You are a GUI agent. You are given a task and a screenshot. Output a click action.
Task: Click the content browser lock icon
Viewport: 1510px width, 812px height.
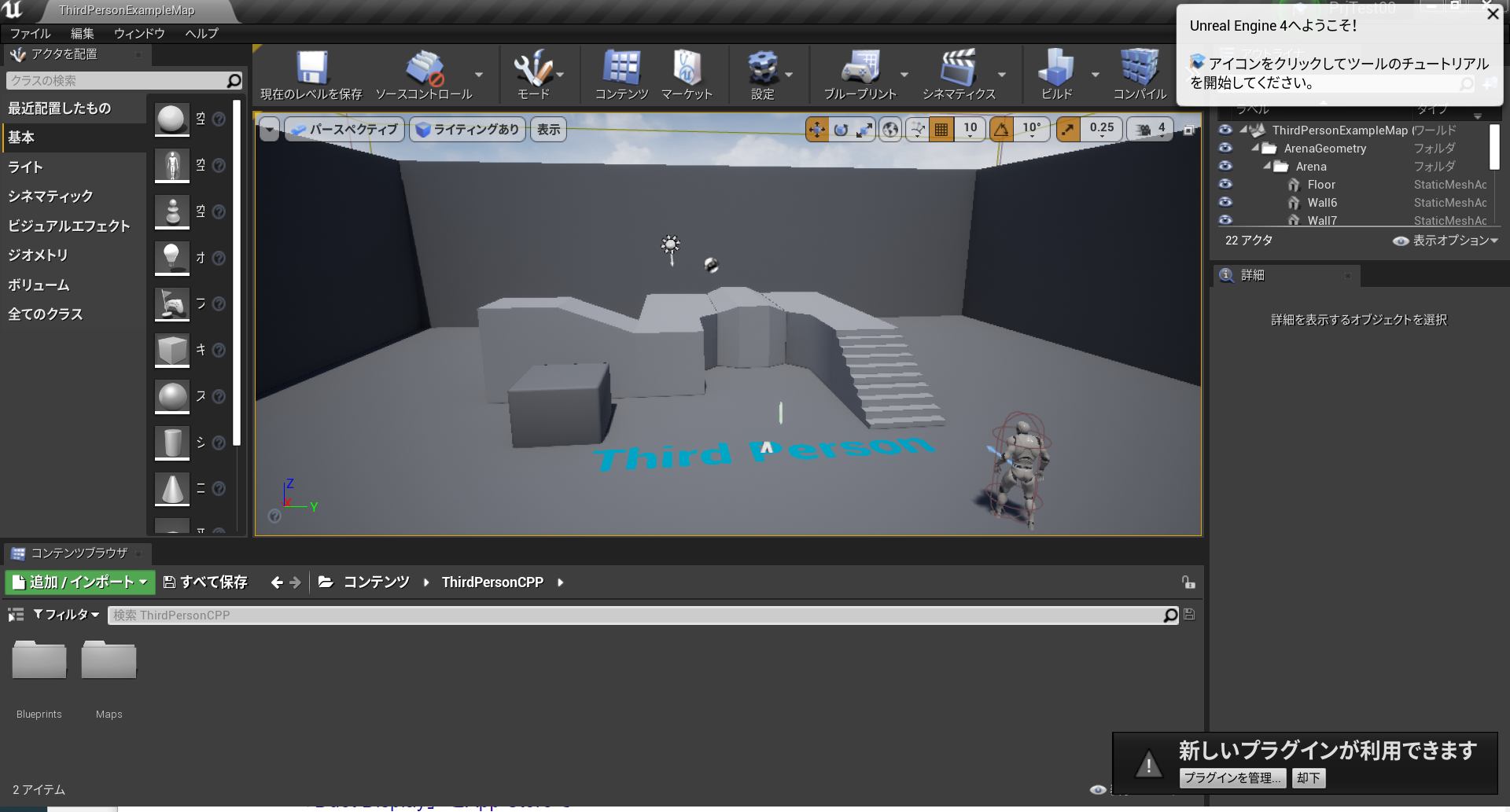(1188, 582)
